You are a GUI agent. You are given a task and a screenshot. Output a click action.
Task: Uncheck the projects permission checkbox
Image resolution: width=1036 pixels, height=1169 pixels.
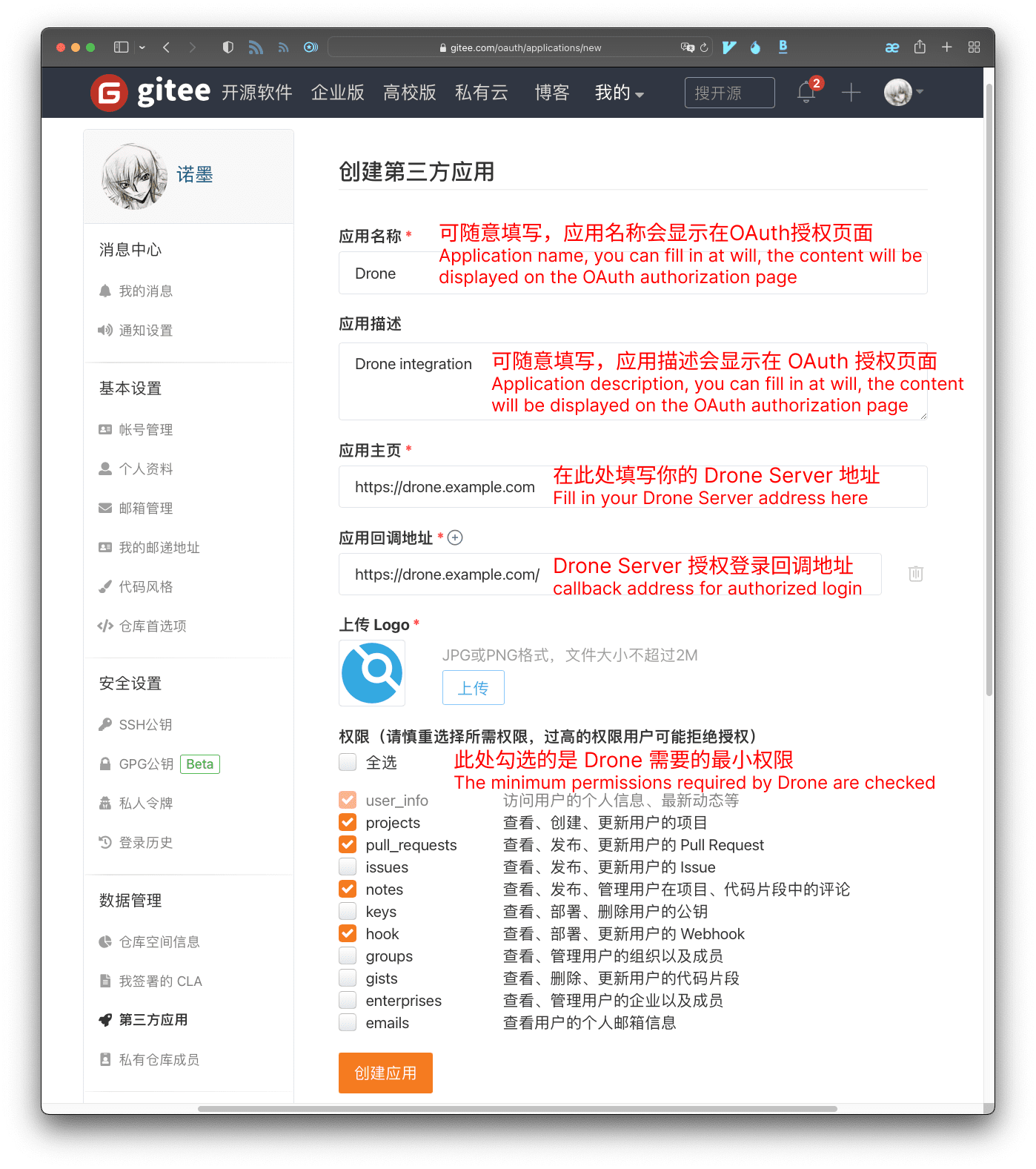click(348, 822)
